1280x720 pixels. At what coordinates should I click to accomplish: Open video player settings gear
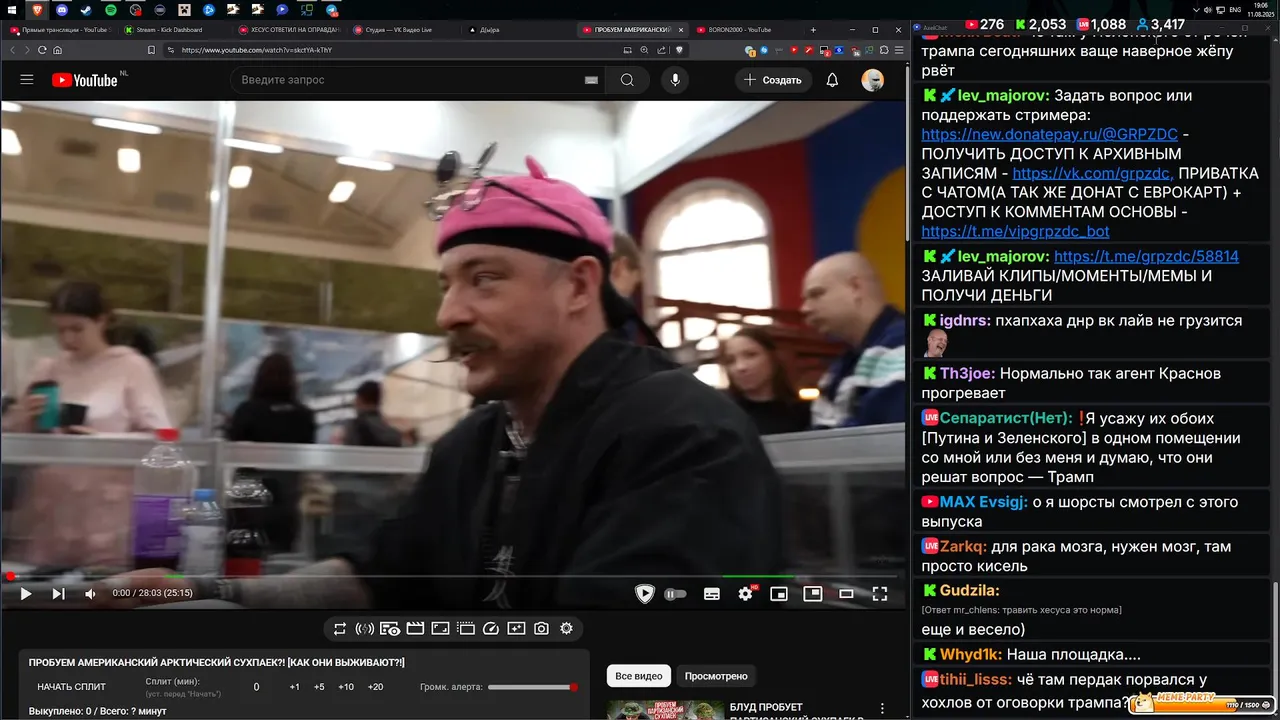coord(745,594)
